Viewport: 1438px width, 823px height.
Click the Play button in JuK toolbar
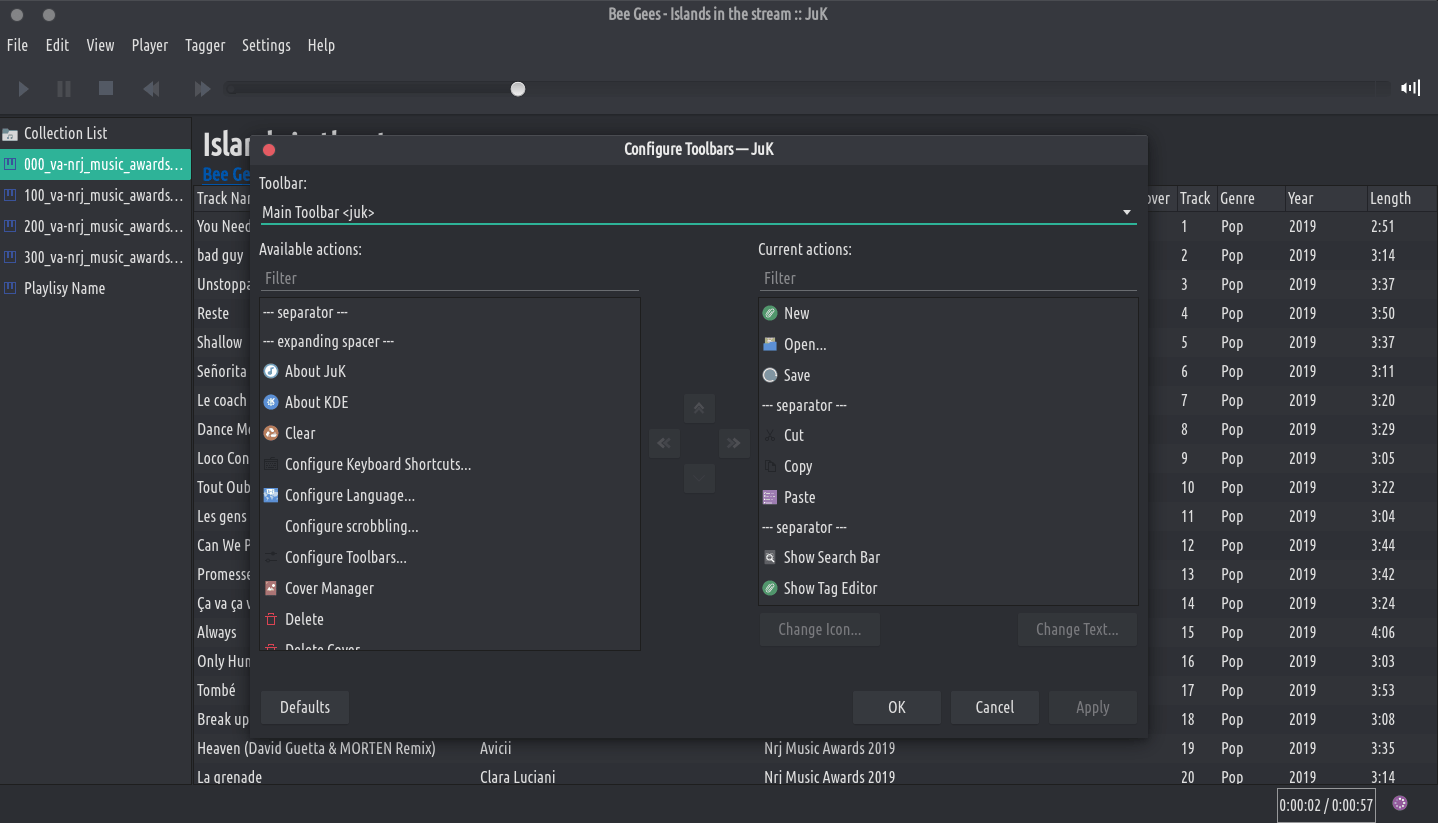[24, 89]
